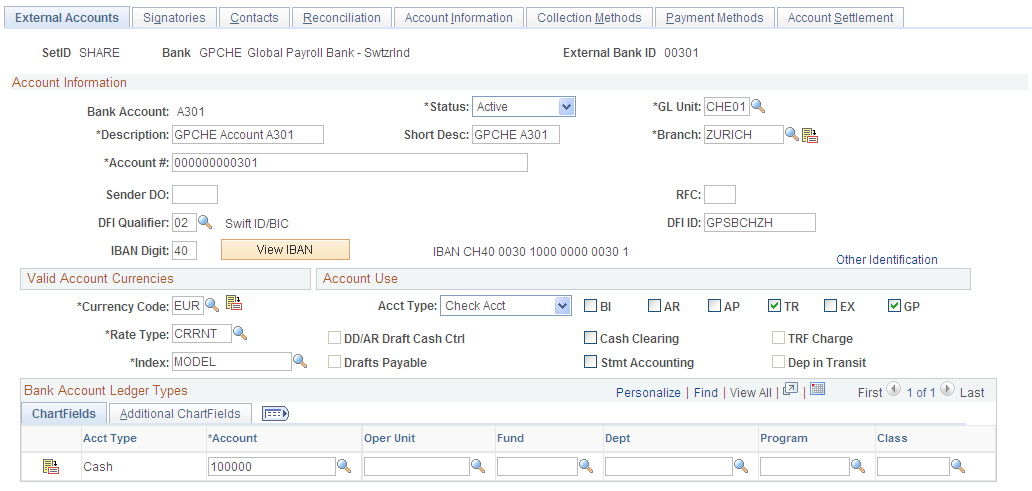Open the Acct Type dropdown

click(505, 305)
